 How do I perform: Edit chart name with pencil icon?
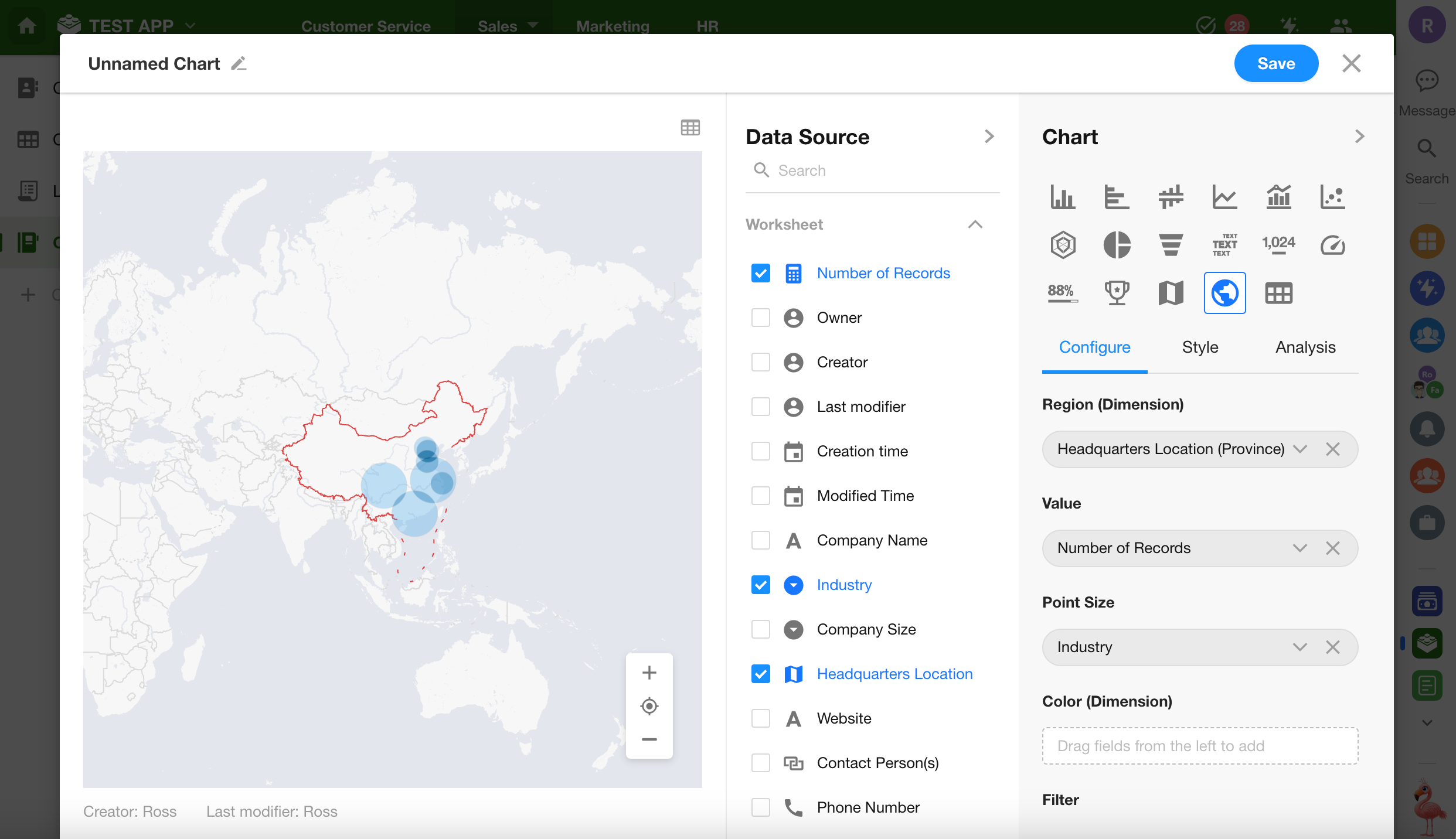(239, 63)
